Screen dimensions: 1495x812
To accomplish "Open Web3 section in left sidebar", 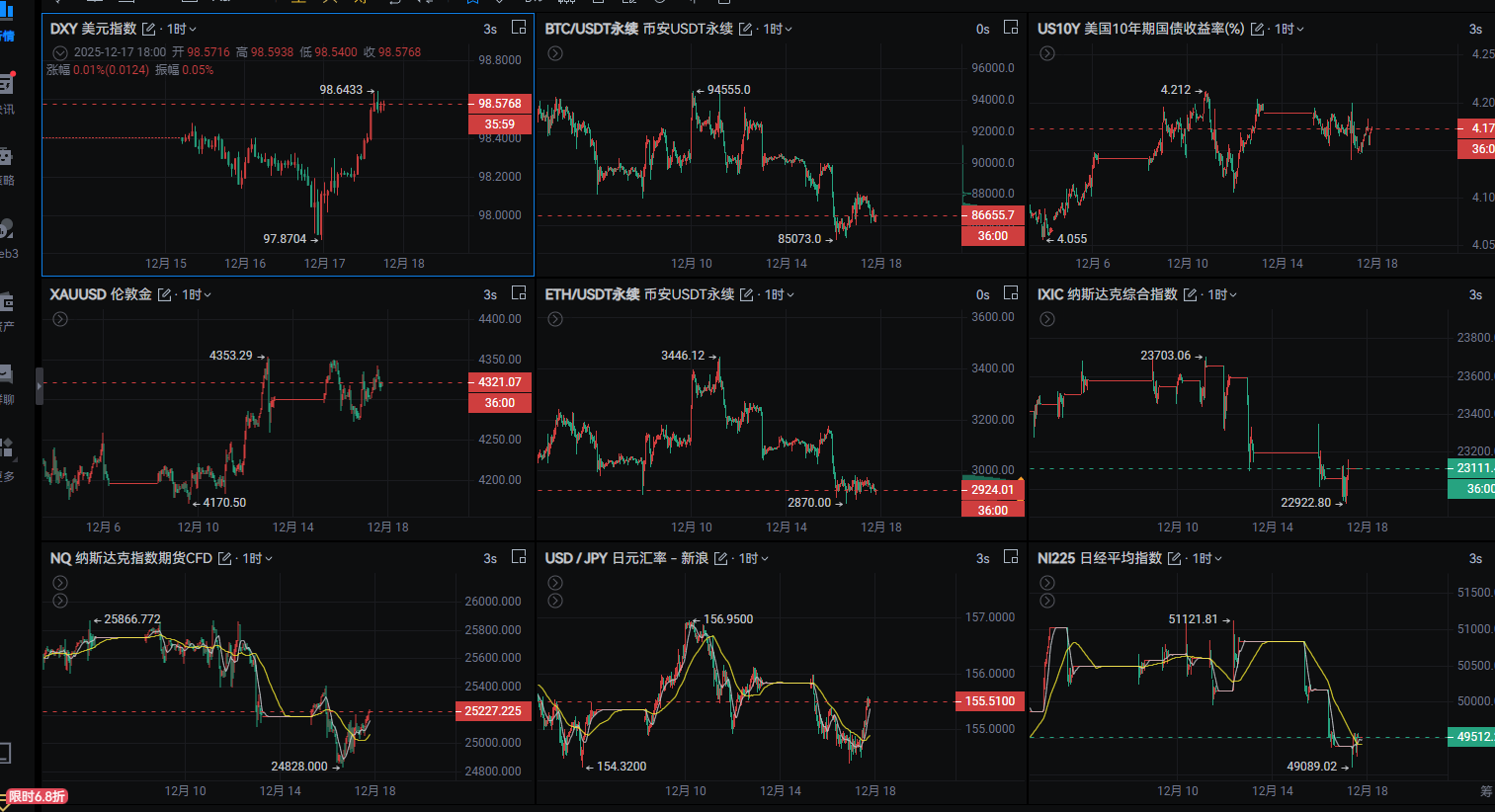I will [x=7, y=237].
